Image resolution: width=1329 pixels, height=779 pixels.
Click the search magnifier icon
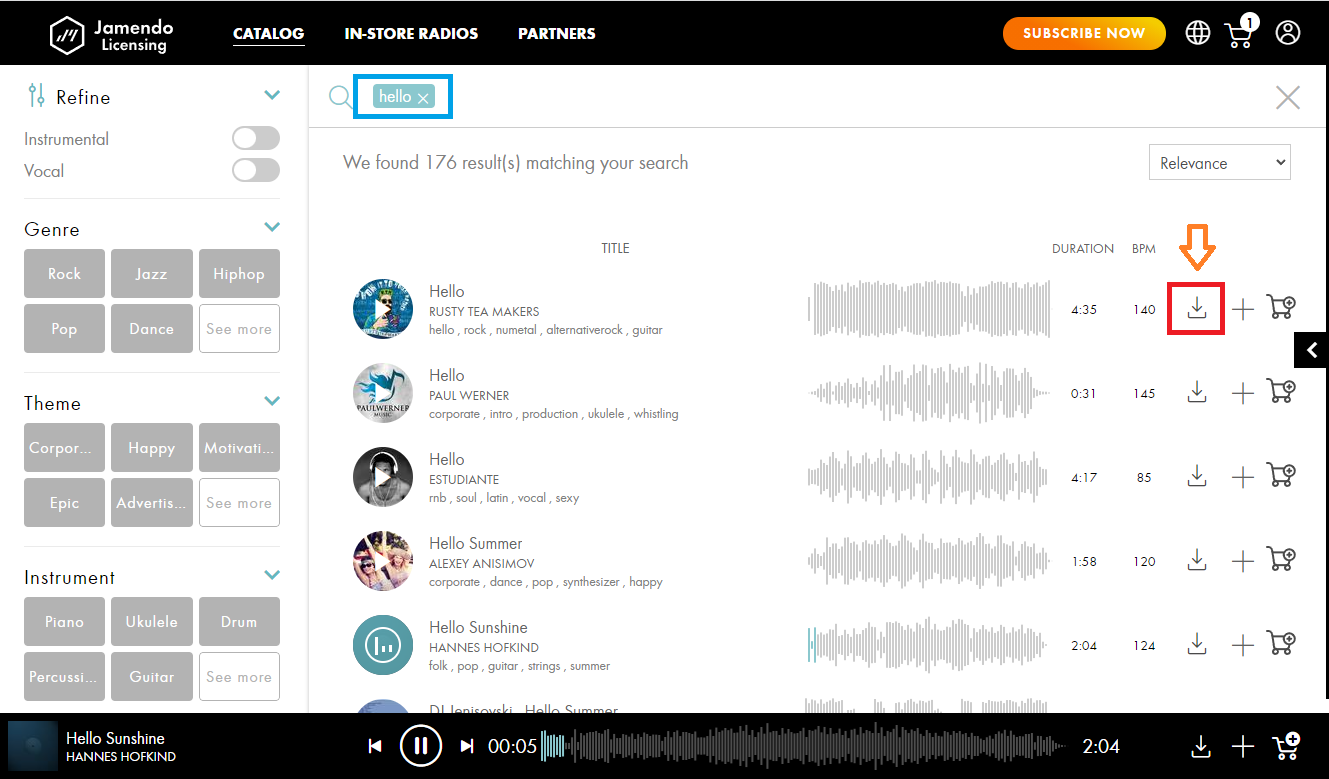point(340,97)
